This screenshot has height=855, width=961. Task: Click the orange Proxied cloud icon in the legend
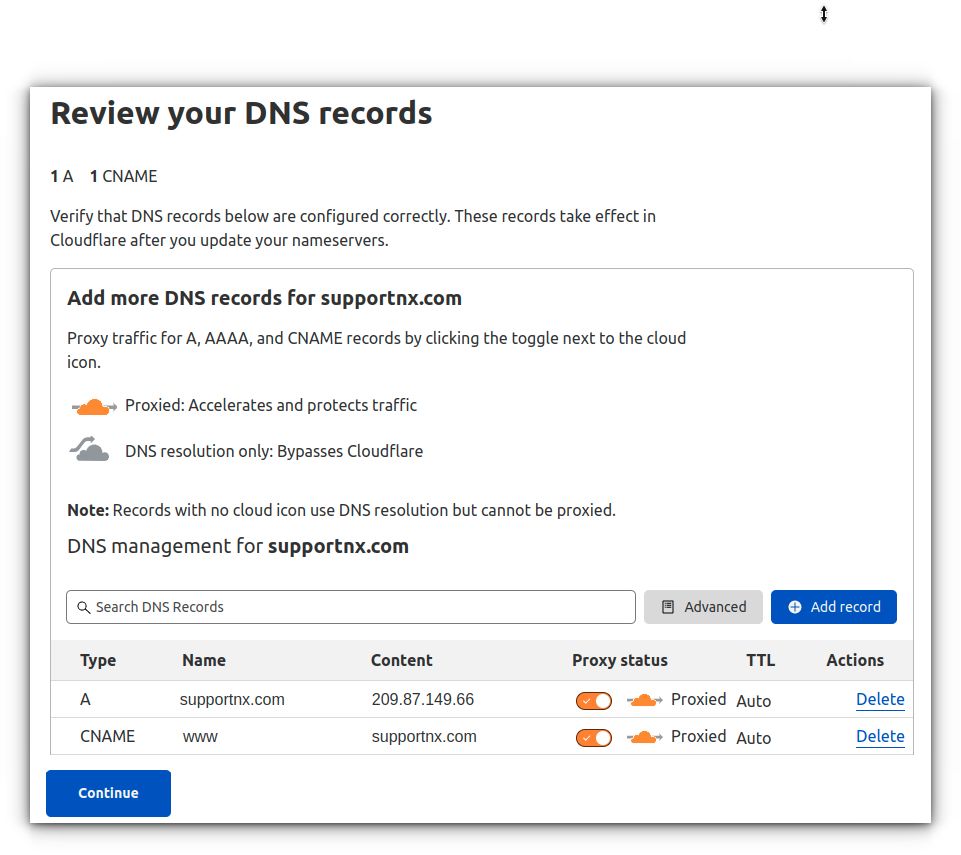(x=93, y=405)
